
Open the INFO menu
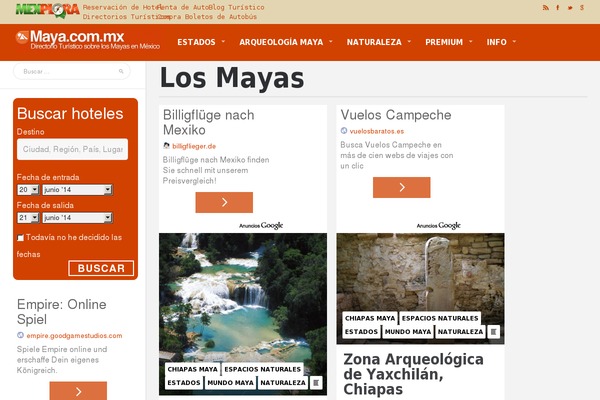click(x=497, y=42)
